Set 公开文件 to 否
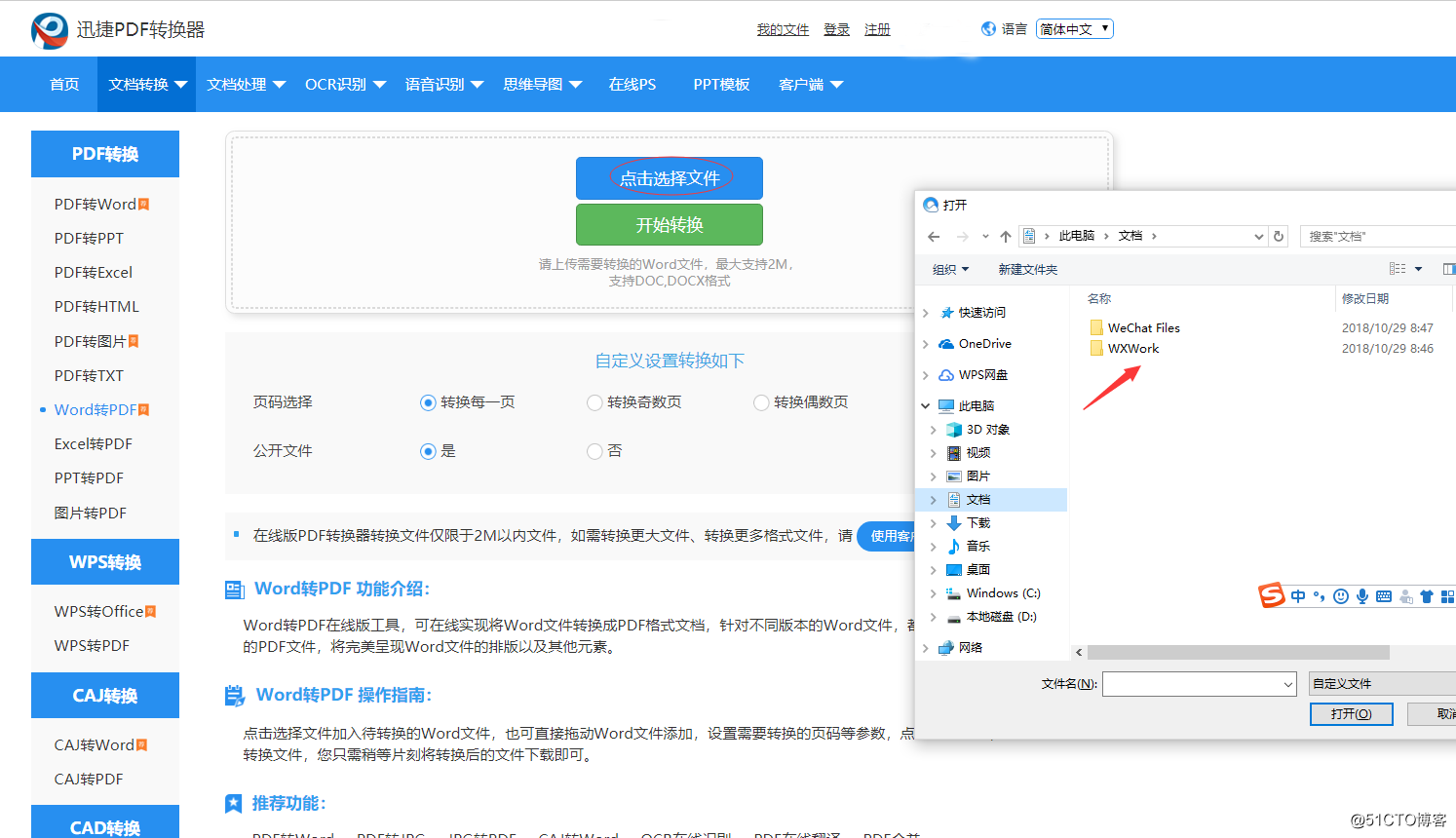The width and height of the screenshot is (1456, 838). (x=594, y=451)
